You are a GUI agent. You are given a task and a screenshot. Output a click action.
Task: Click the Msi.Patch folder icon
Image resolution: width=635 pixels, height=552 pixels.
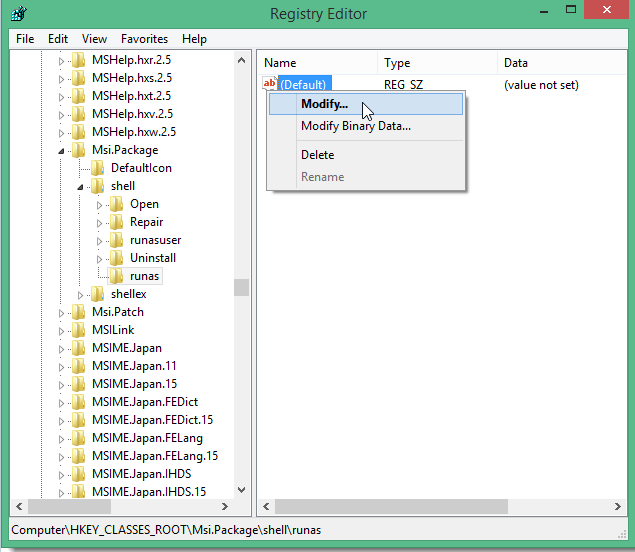click(x=79, y=312)
